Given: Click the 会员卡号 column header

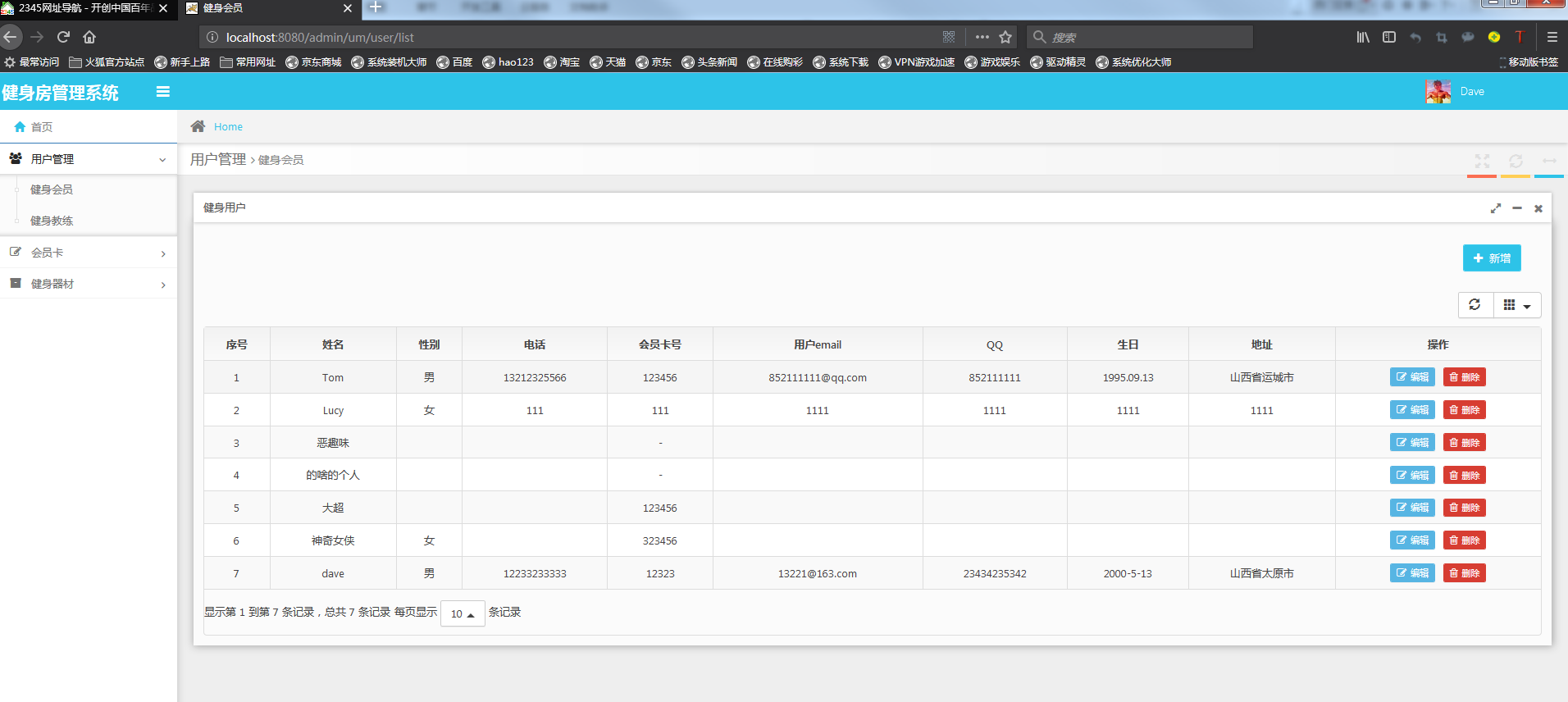Looking at the screenshot, I should pyautogui.click(x=660, y=344).
